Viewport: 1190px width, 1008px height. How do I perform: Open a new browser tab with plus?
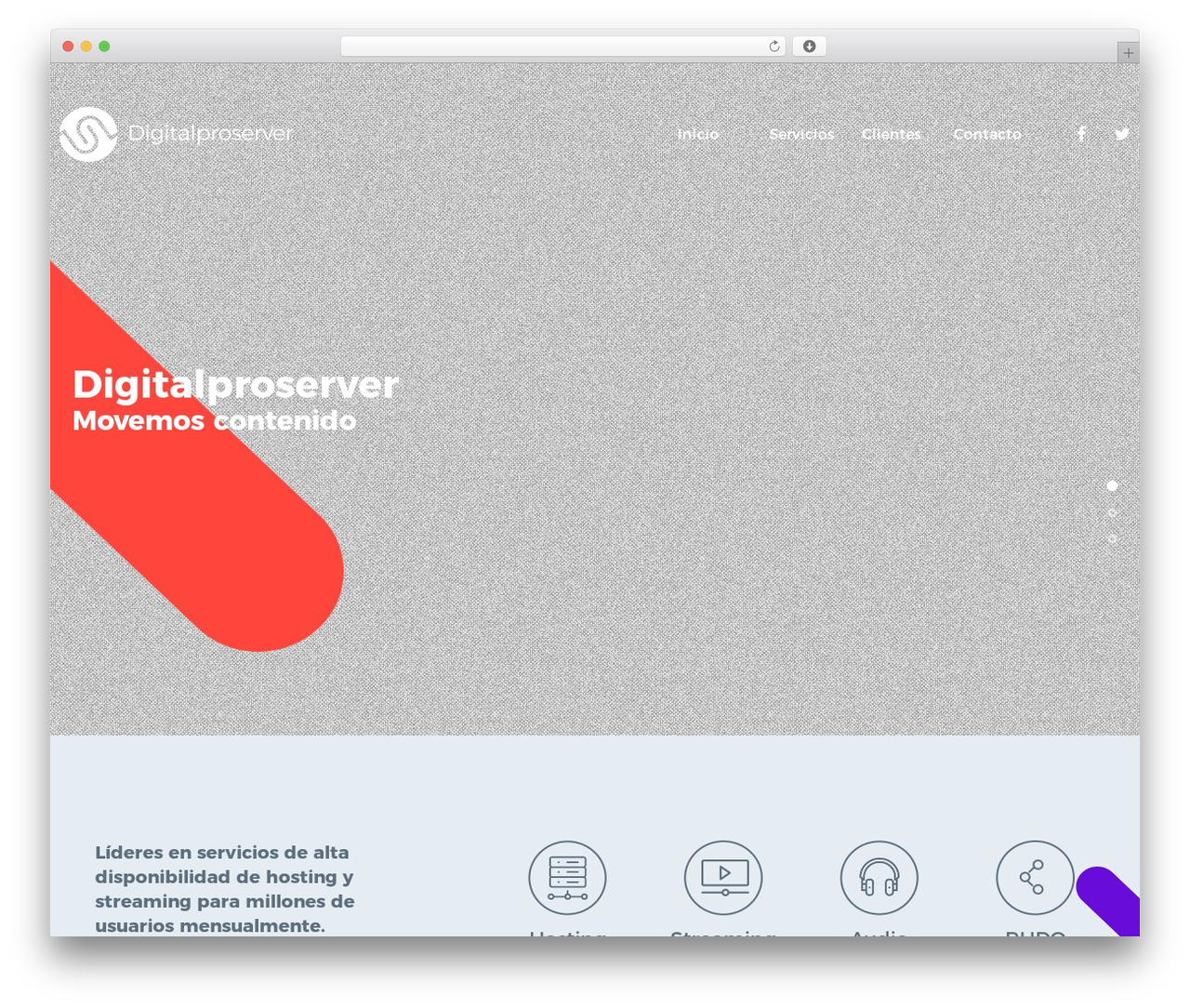click(1128, 53)
